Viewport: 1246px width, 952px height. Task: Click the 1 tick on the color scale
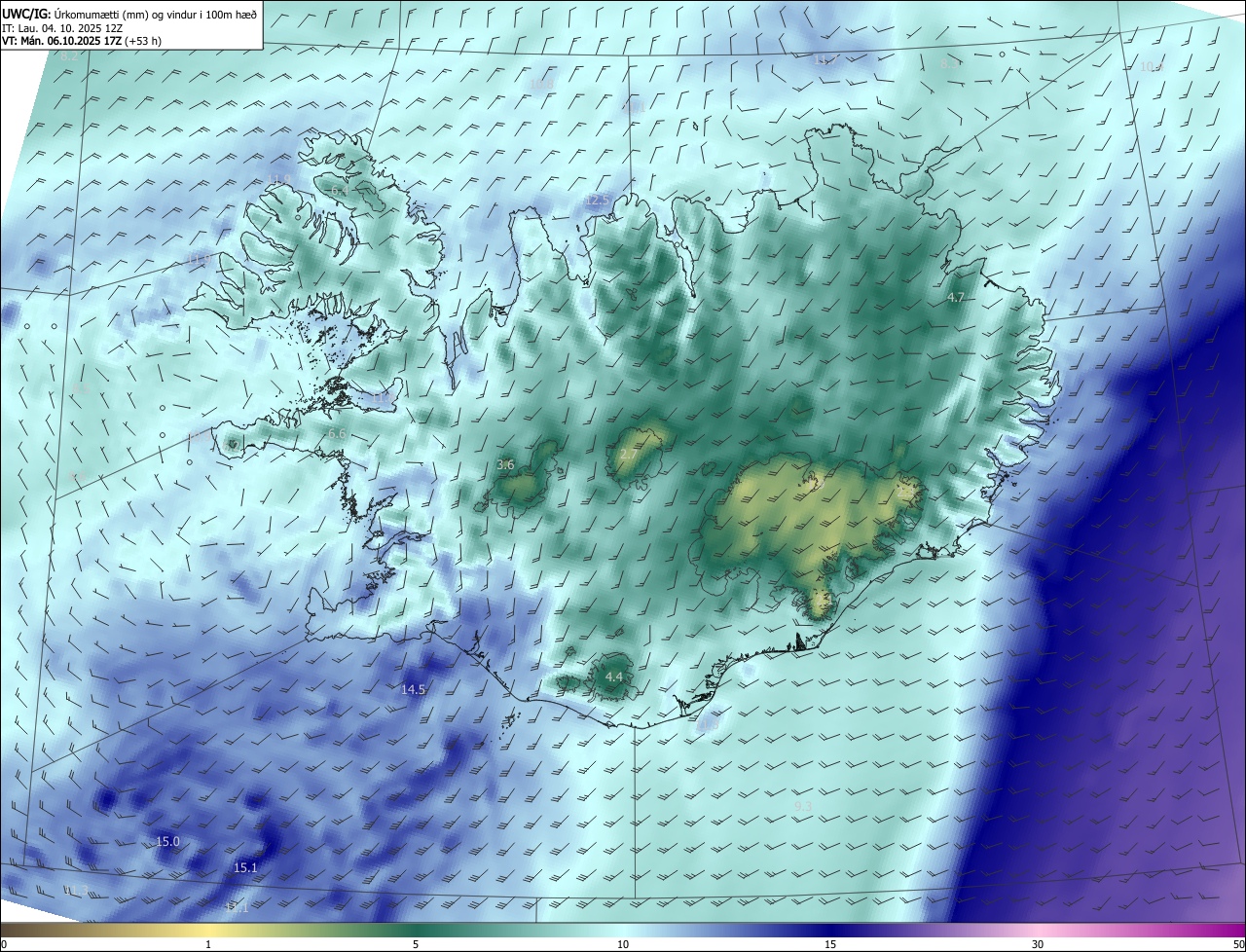point(208,944)
